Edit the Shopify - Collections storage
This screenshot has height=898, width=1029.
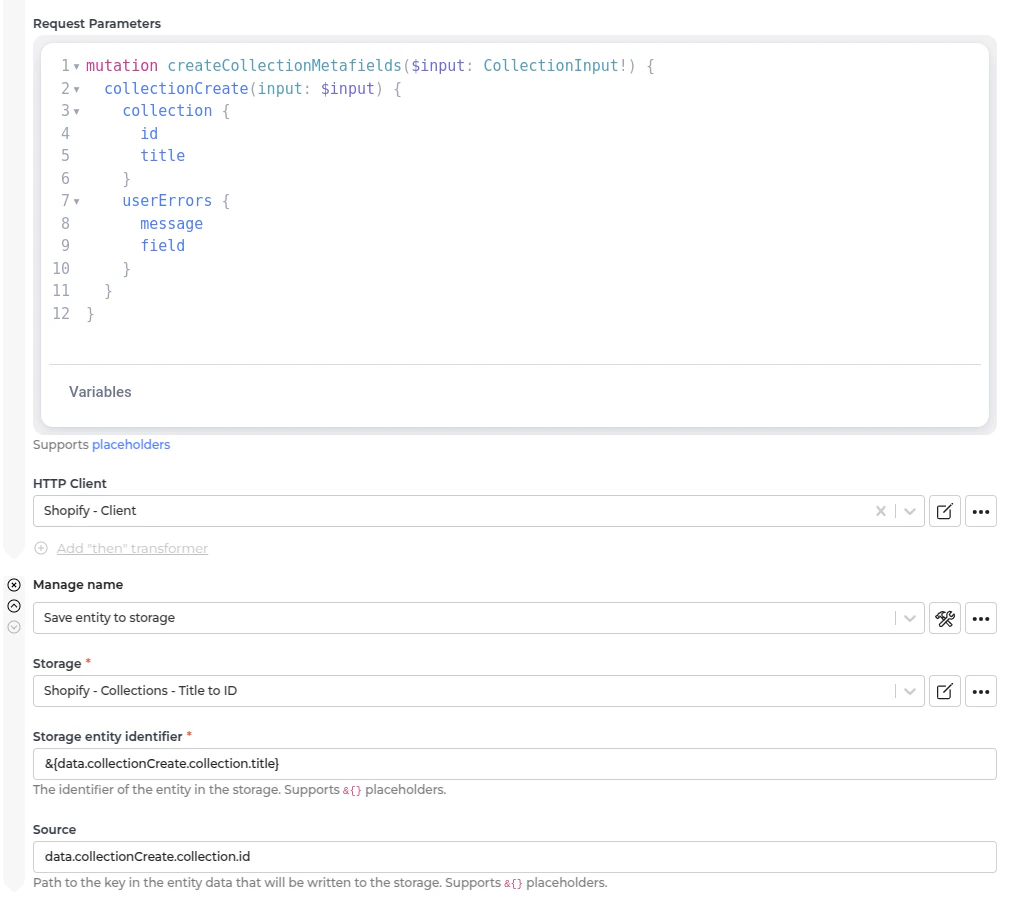pyautogui.click(x=945, y=691)
